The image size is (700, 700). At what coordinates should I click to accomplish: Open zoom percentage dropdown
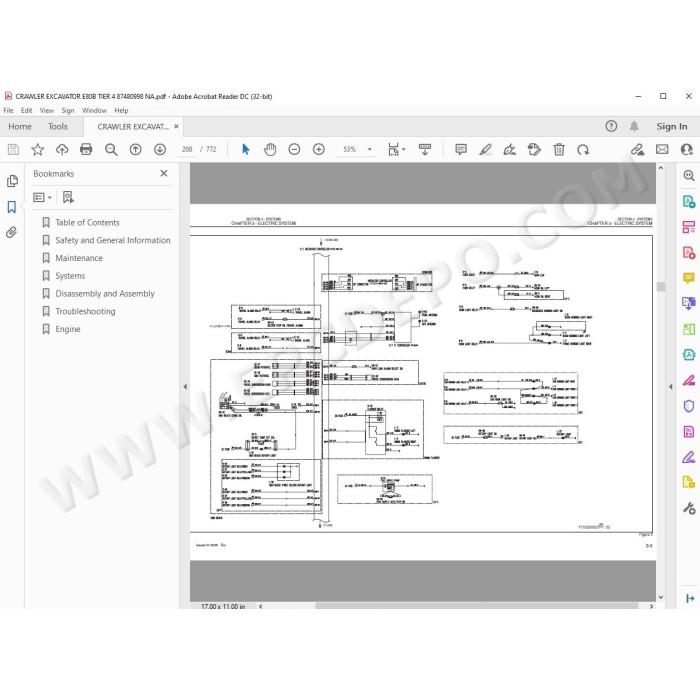click(x=370, y=149)
